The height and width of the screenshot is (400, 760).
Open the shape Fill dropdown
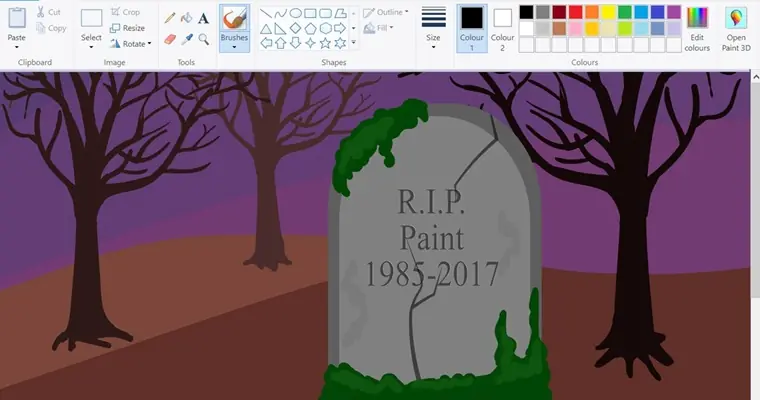pyautogui.click(x=379, y=28)
